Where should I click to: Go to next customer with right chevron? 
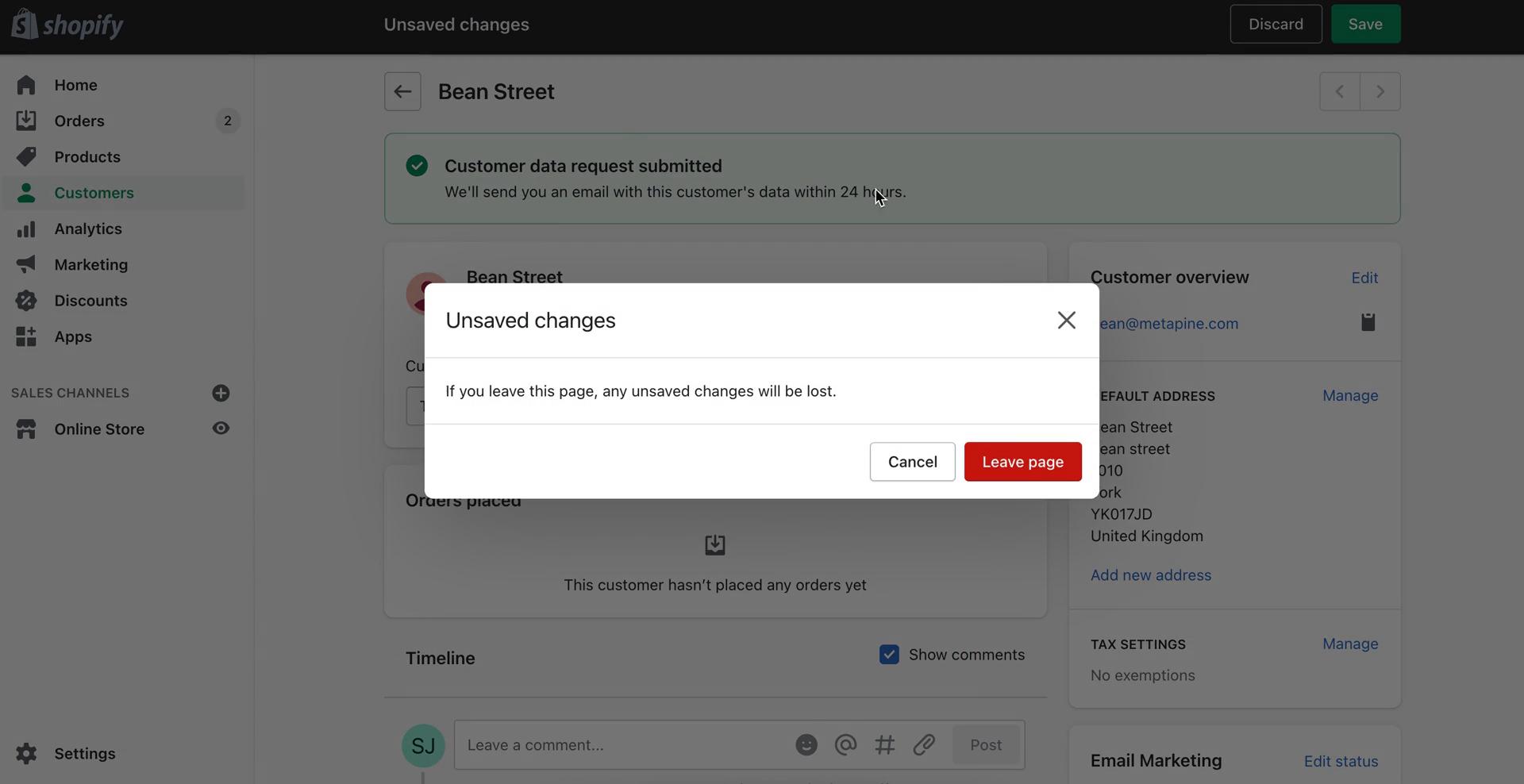point(1380,91)
